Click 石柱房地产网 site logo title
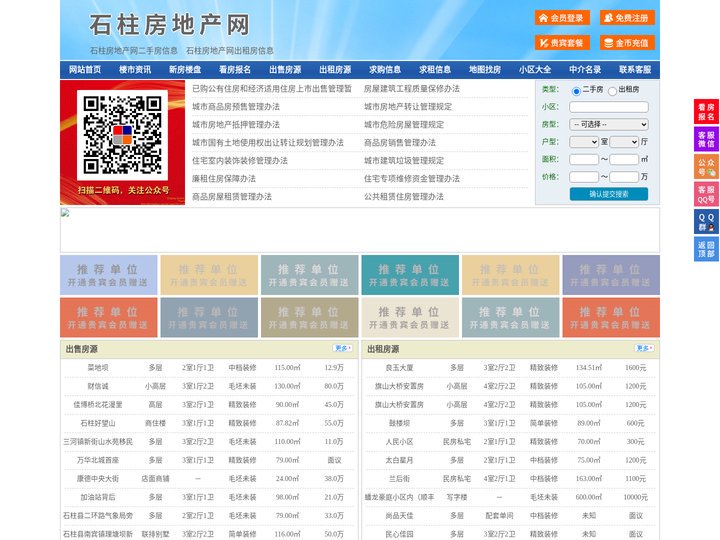This screenshot has width=720, height=540. pyautogui.click(x=169, y=25)
